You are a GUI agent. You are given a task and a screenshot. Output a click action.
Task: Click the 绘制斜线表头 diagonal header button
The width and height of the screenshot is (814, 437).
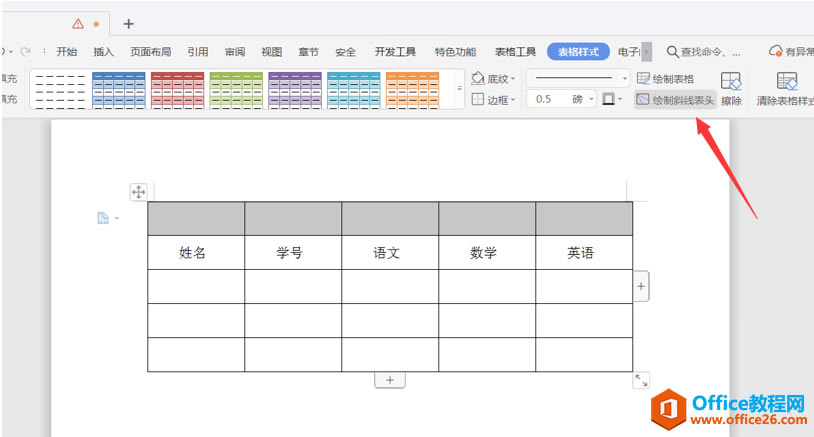coord(675,100)
